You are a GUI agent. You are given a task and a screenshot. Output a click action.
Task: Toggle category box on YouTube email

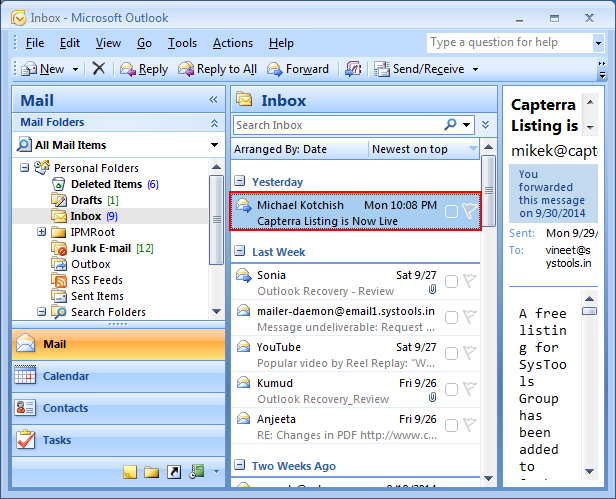[451, 353]
